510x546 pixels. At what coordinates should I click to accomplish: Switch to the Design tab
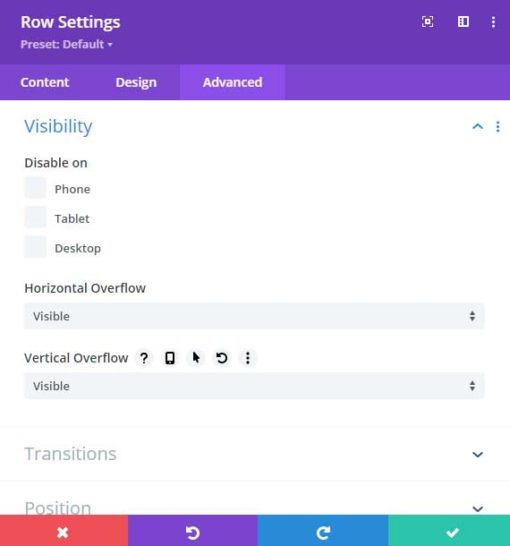click(136, 83)
